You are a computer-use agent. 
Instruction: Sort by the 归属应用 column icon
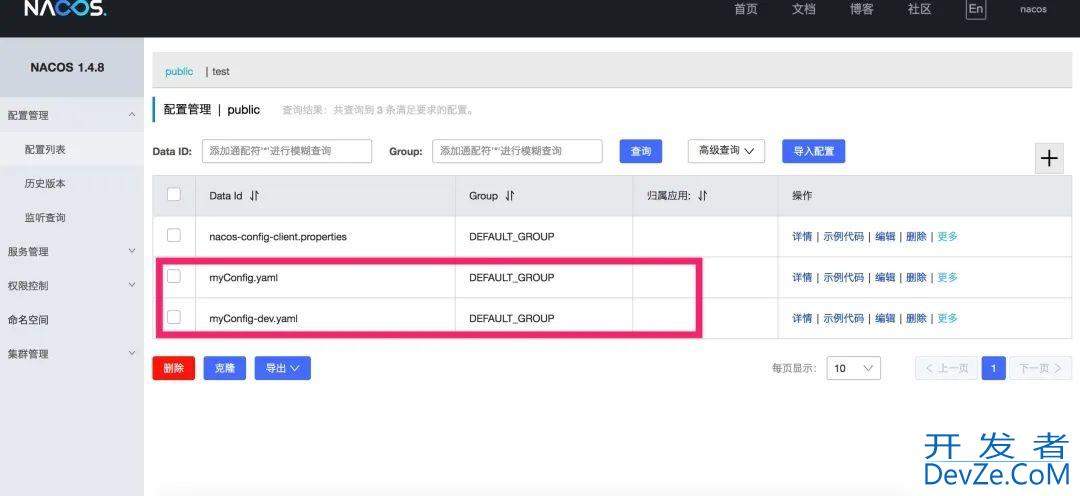click(x=702, y=196)
